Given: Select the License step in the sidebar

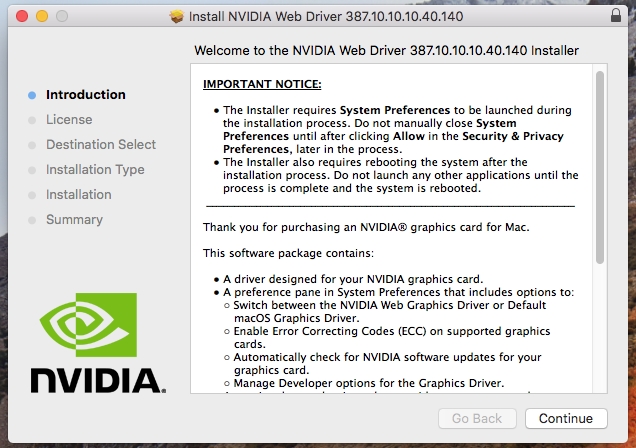Looking at the screenshot, I should click(69, 120).
